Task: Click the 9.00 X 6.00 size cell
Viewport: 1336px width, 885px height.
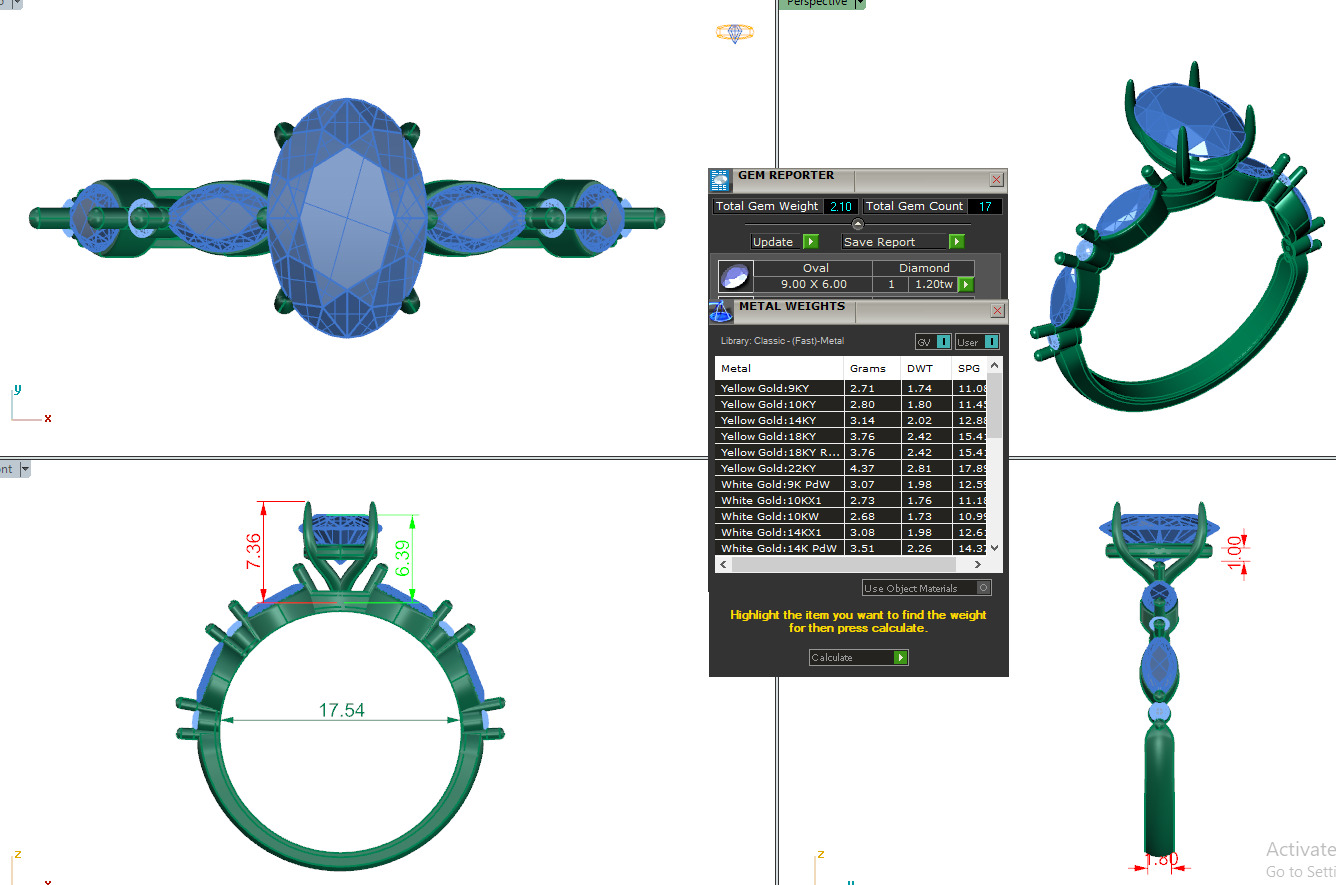Action: pyautogui.click(x=813, y=284)
